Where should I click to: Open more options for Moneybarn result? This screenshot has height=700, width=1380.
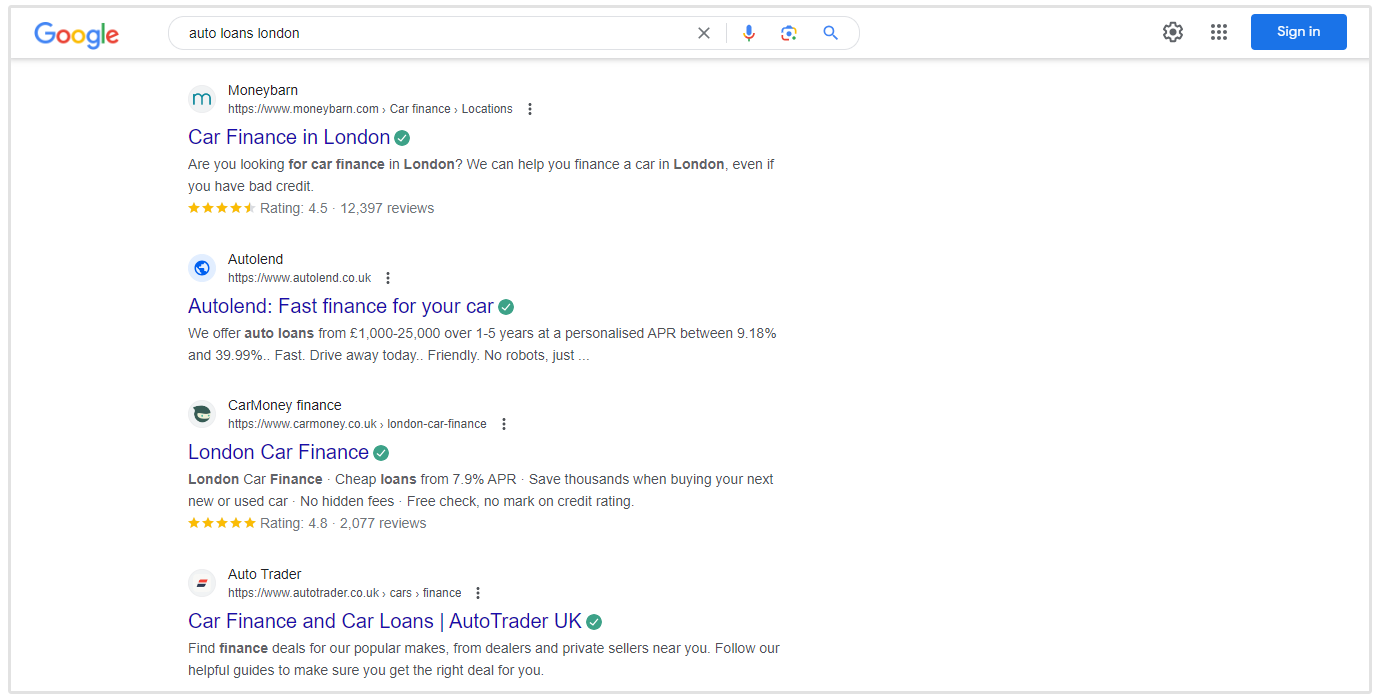(530, 109)
